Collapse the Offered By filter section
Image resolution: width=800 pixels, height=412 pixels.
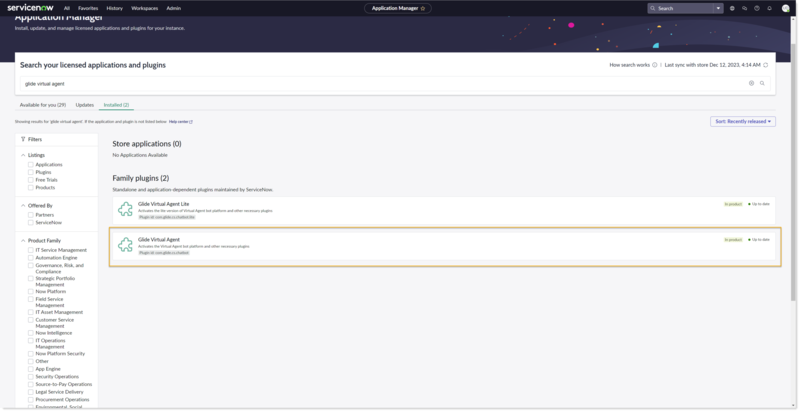point(23,205)
